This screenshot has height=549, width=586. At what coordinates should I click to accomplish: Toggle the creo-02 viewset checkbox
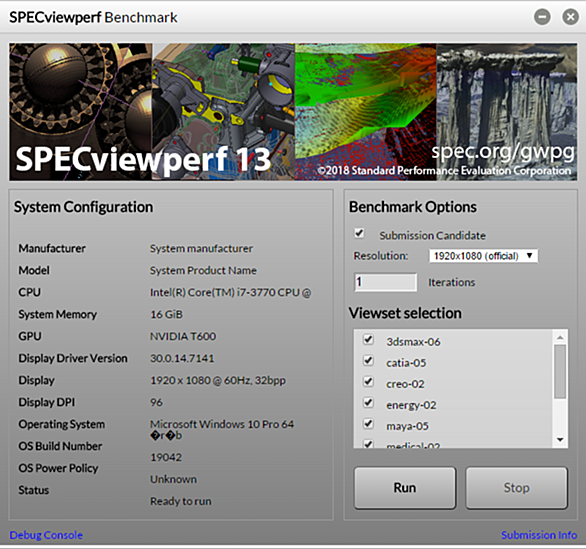coord(368,382)
